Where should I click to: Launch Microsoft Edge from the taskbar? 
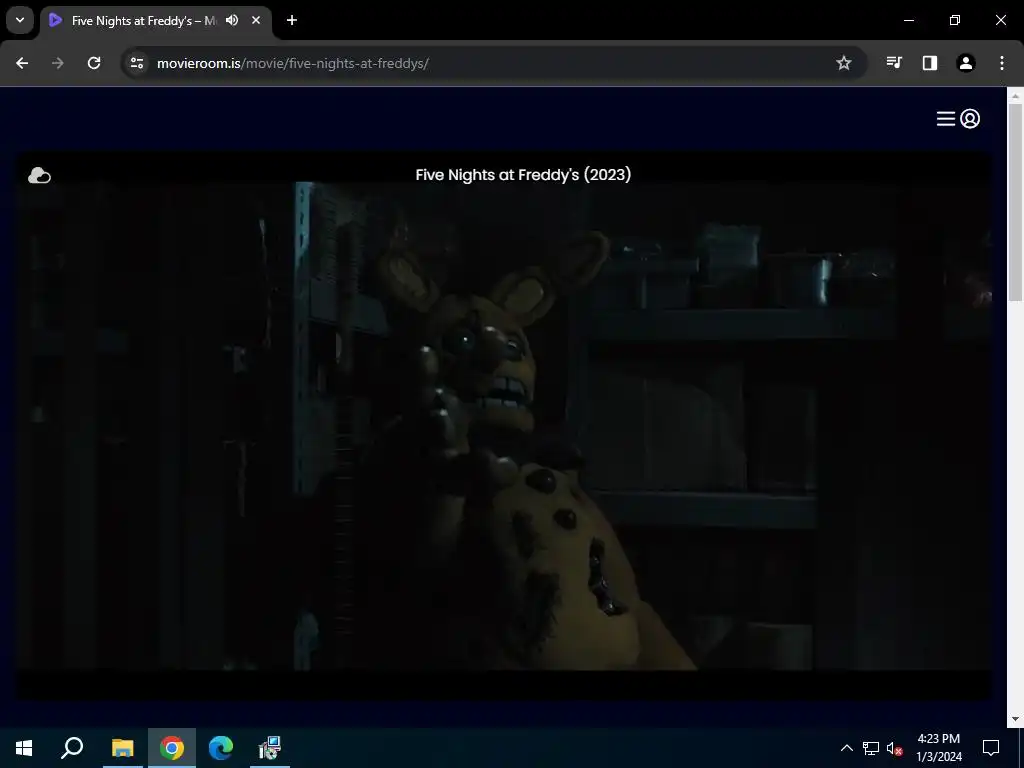tap(221, 748)
